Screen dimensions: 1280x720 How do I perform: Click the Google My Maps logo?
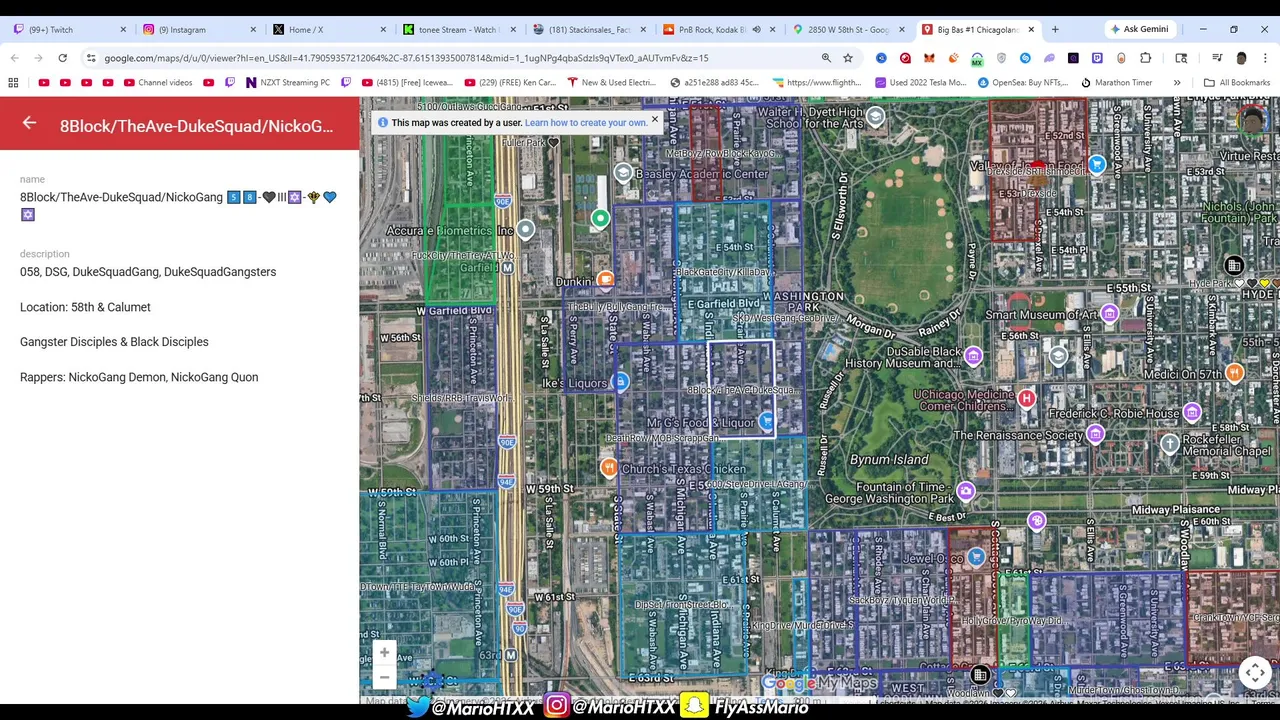(x=819, y=683)
